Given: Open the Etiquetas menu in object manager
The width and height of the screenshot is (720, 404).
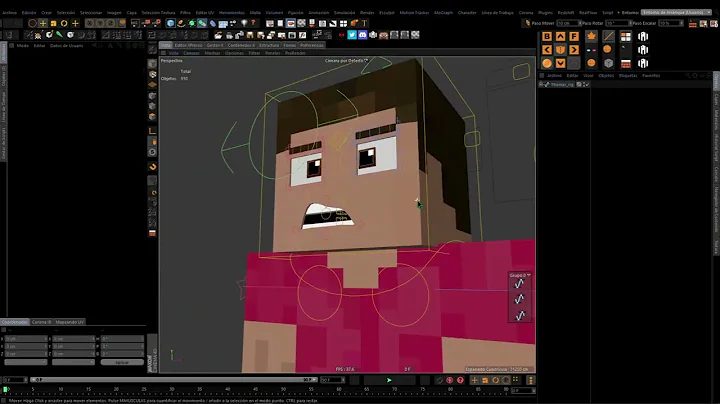Looking at the screenshot, I should point(628,75).
